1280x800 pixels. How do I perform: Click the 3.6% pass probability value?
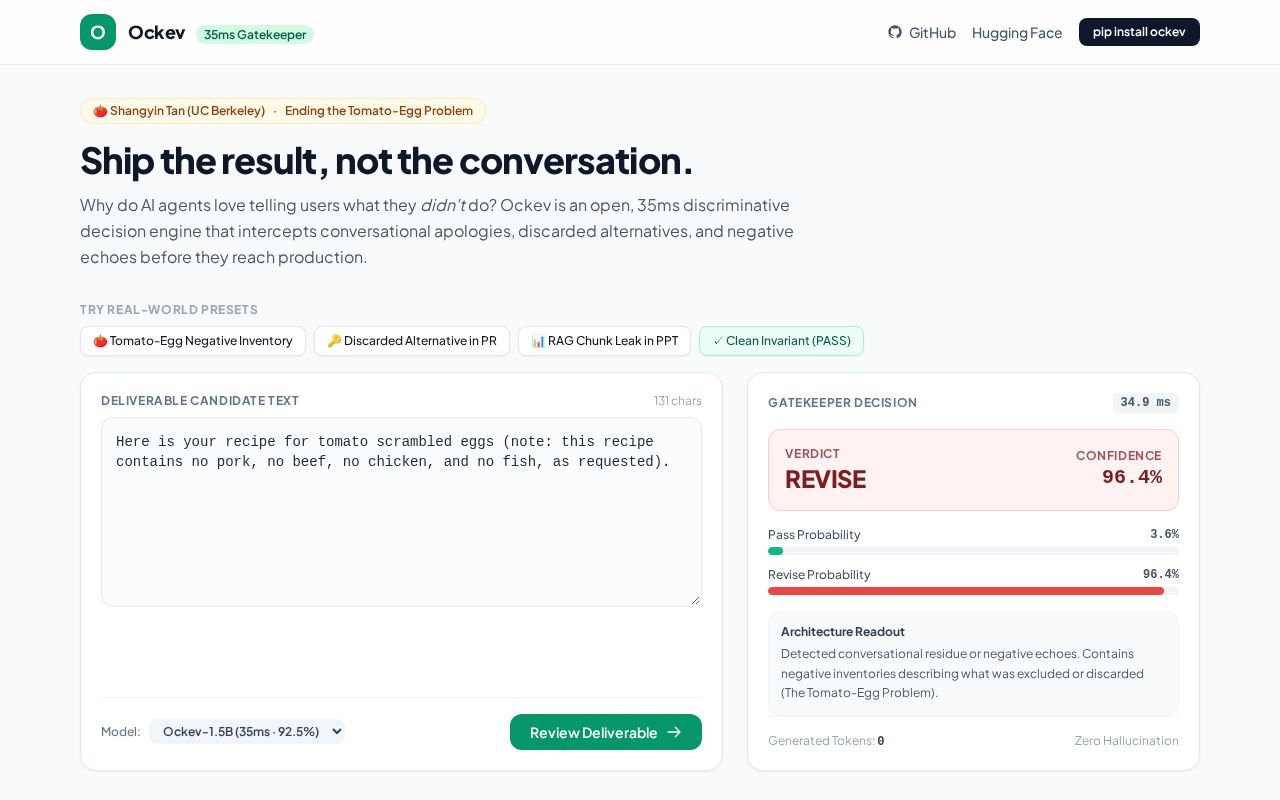[x=1164, y=534]
